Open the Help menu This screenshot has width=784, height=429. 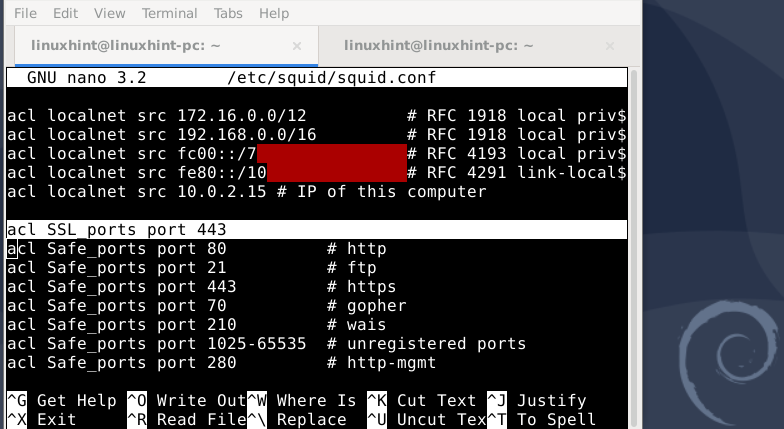273,14
